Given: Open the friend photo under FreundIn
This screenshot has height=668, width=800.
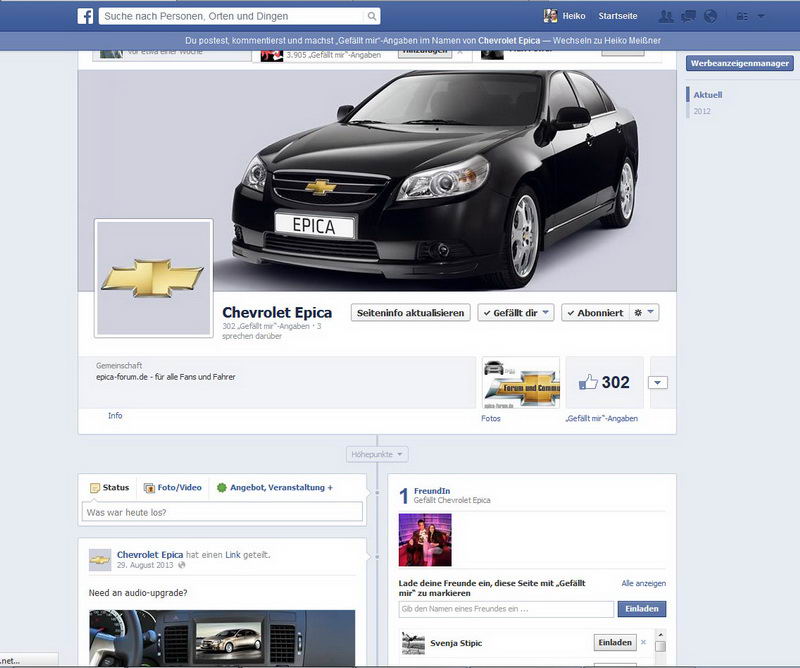Looking at the screenshot, I should click(x=425, y=540).
